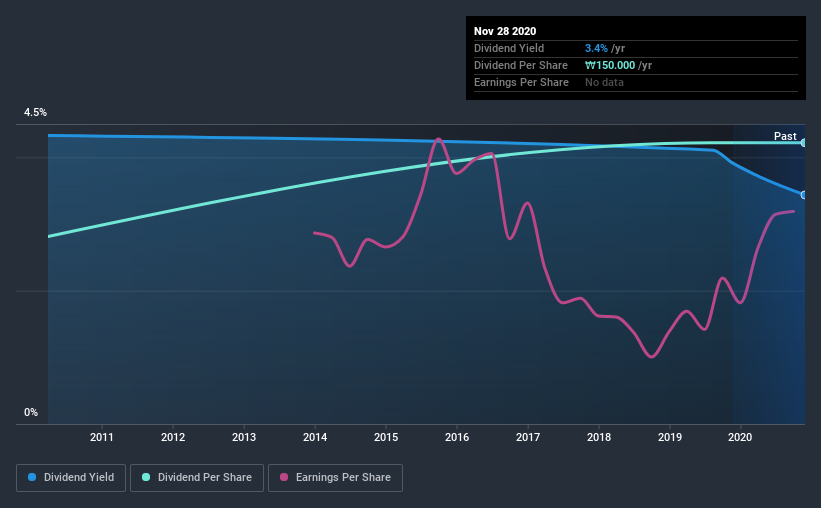Click the 2011 x-axis label
The image size is (821, 508).
click(102, 437)
